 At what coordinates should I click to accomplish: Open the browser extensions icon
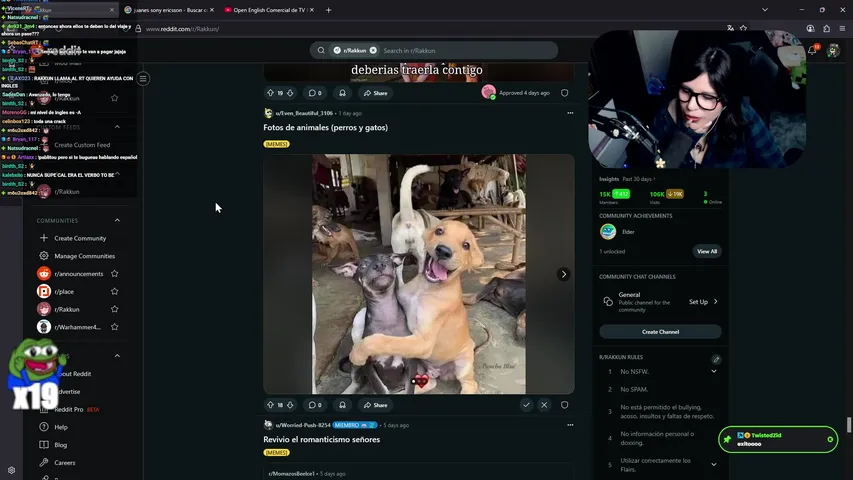[x=826, y=28]
